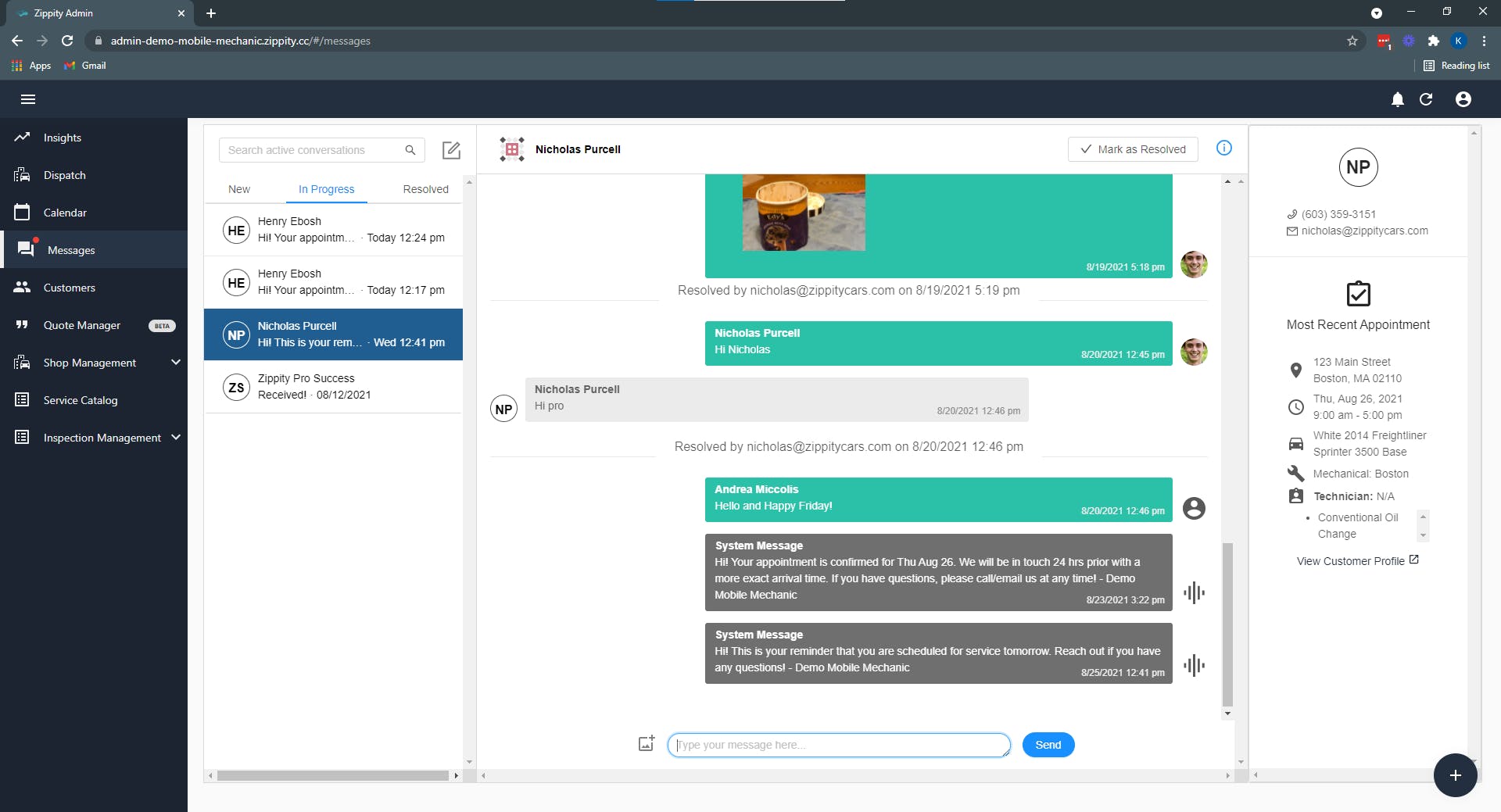Focus the message text box
The image size is (1501, 812).
838,745
